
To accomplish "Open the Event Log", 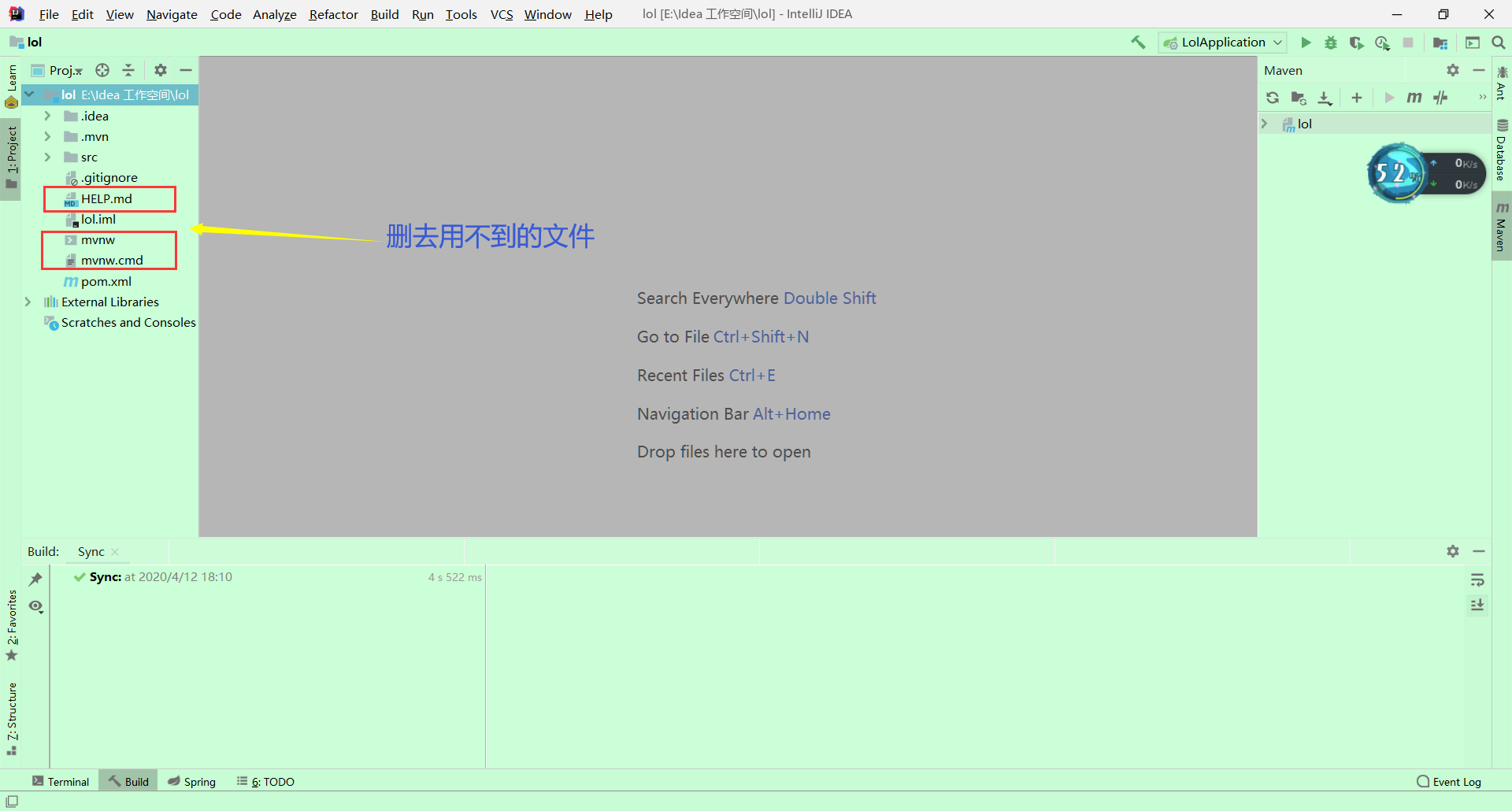I will 1449,781.
